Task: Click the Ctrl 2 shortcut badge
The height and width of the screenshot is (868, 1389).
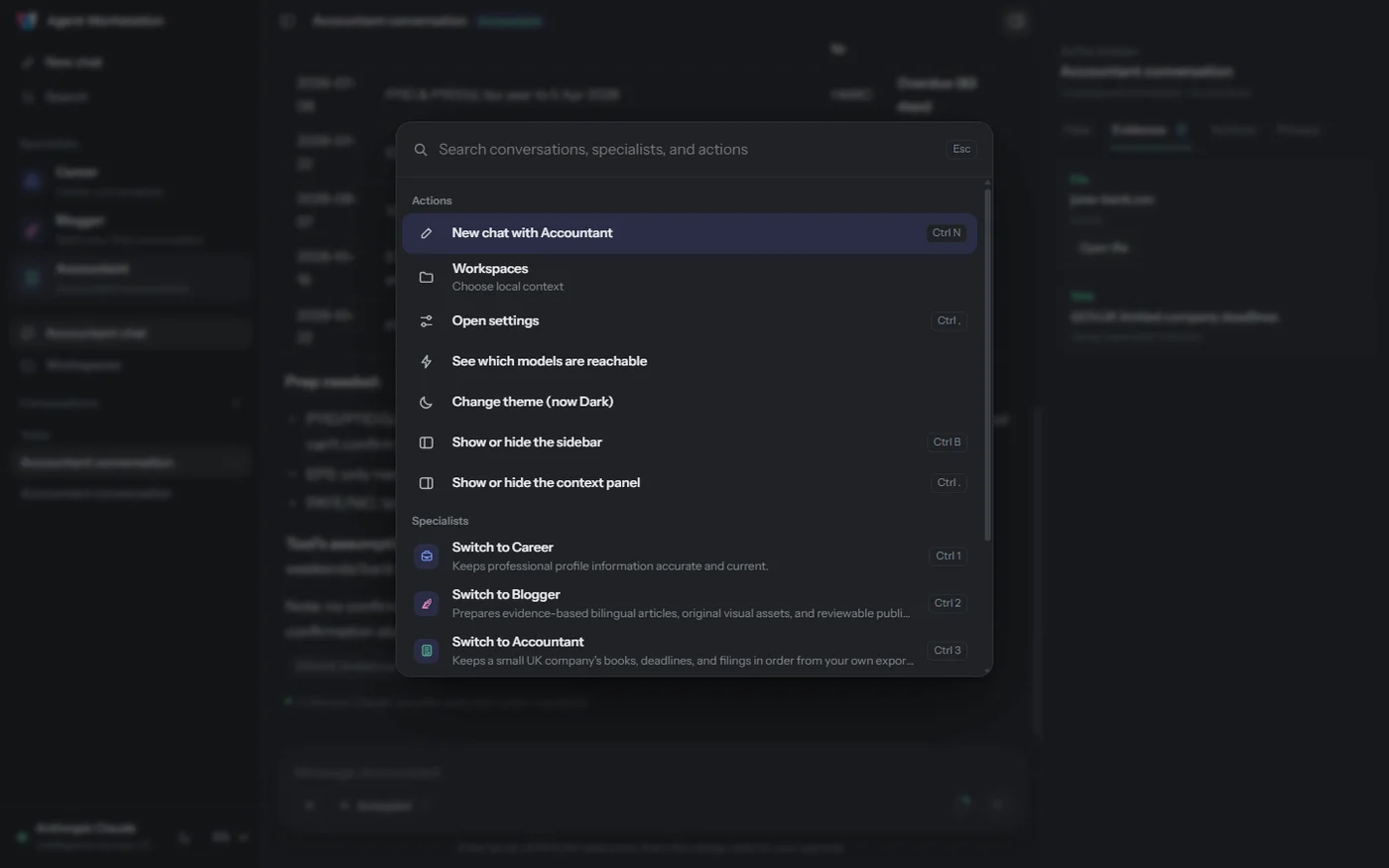Action: pyautogui.click(x=947, y=603)
